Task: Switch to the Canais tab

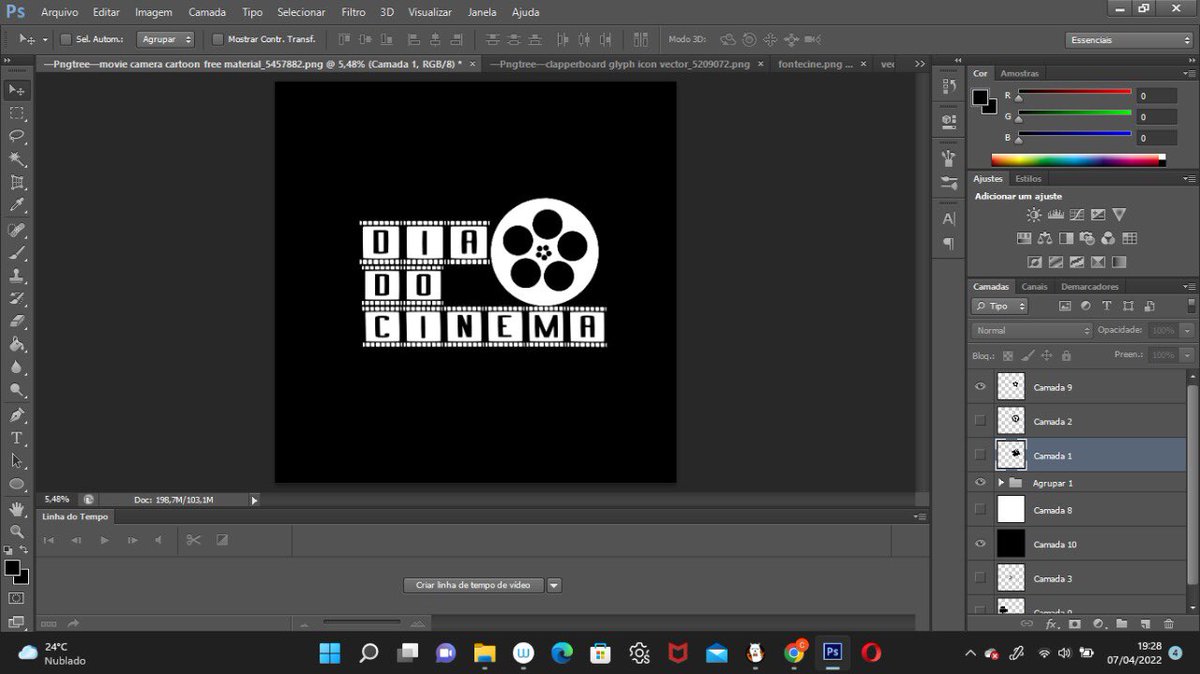Action: (x=1034, y=286)
